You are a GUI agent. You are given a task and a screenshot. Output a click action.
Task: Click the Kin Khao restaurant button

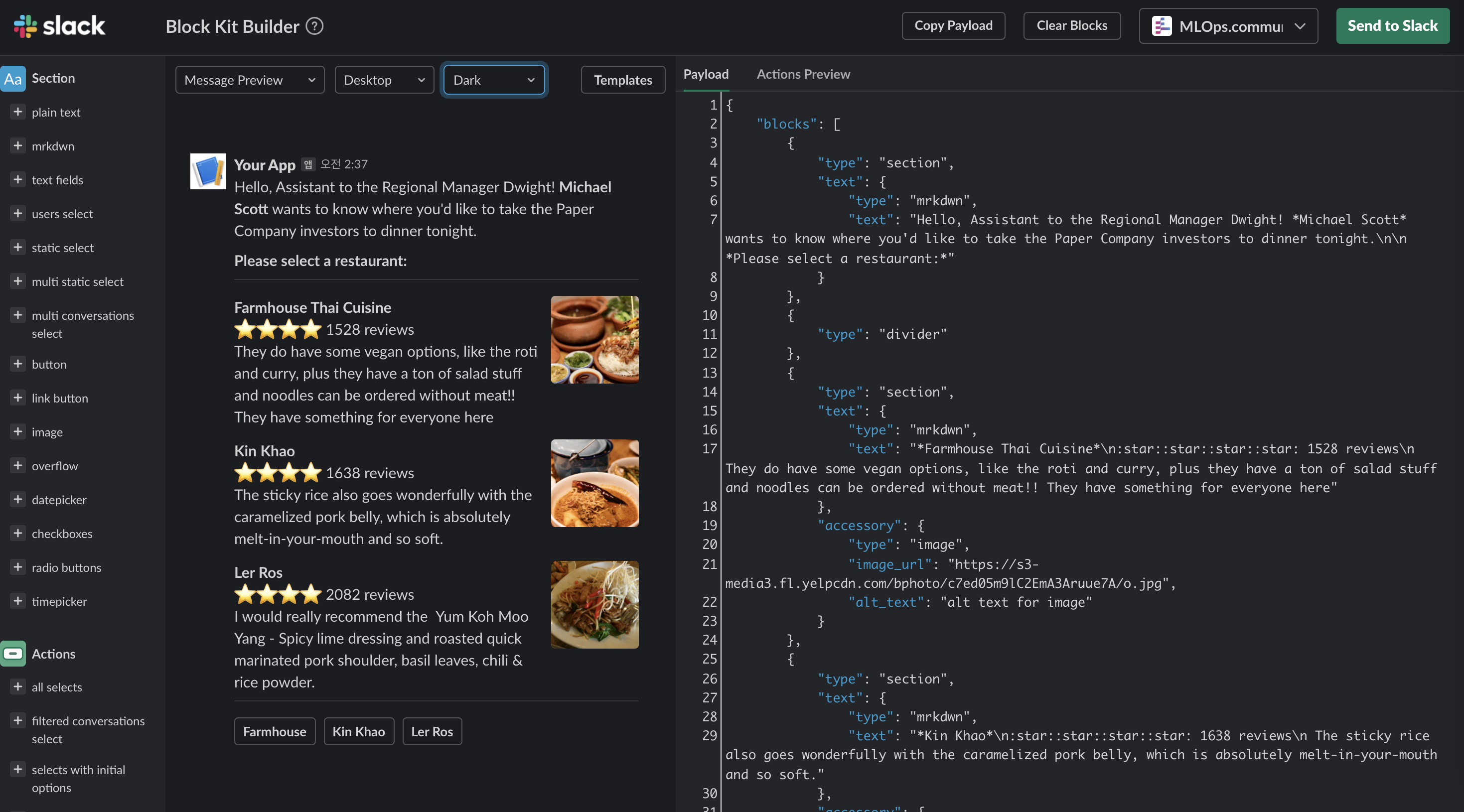pos(359,731)
